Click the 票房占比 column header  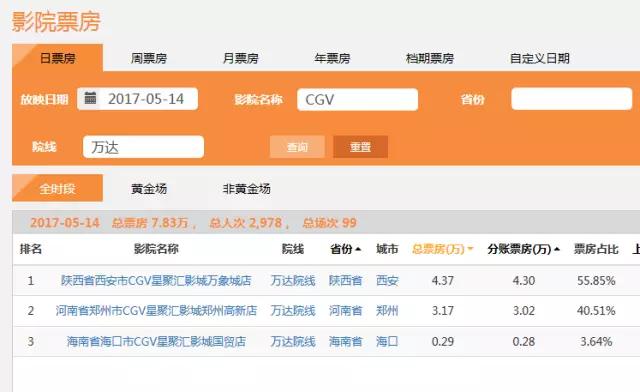coord(596,249)
